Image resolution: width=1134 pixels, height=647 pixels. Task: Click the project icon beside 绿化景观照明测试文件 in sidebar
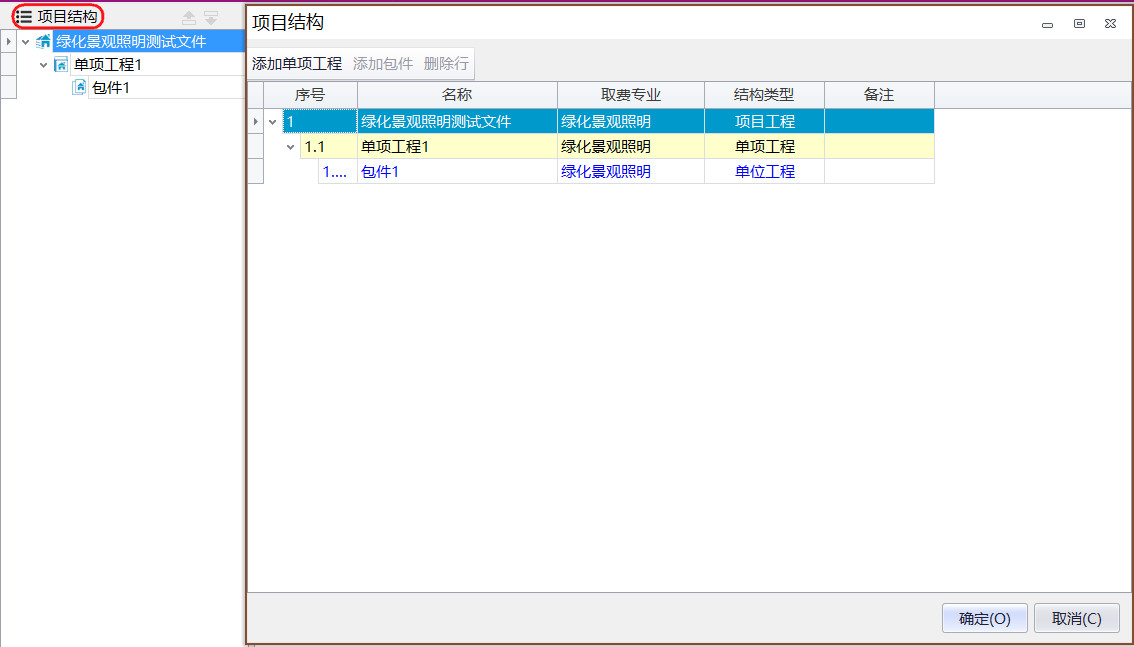point(43,42)
